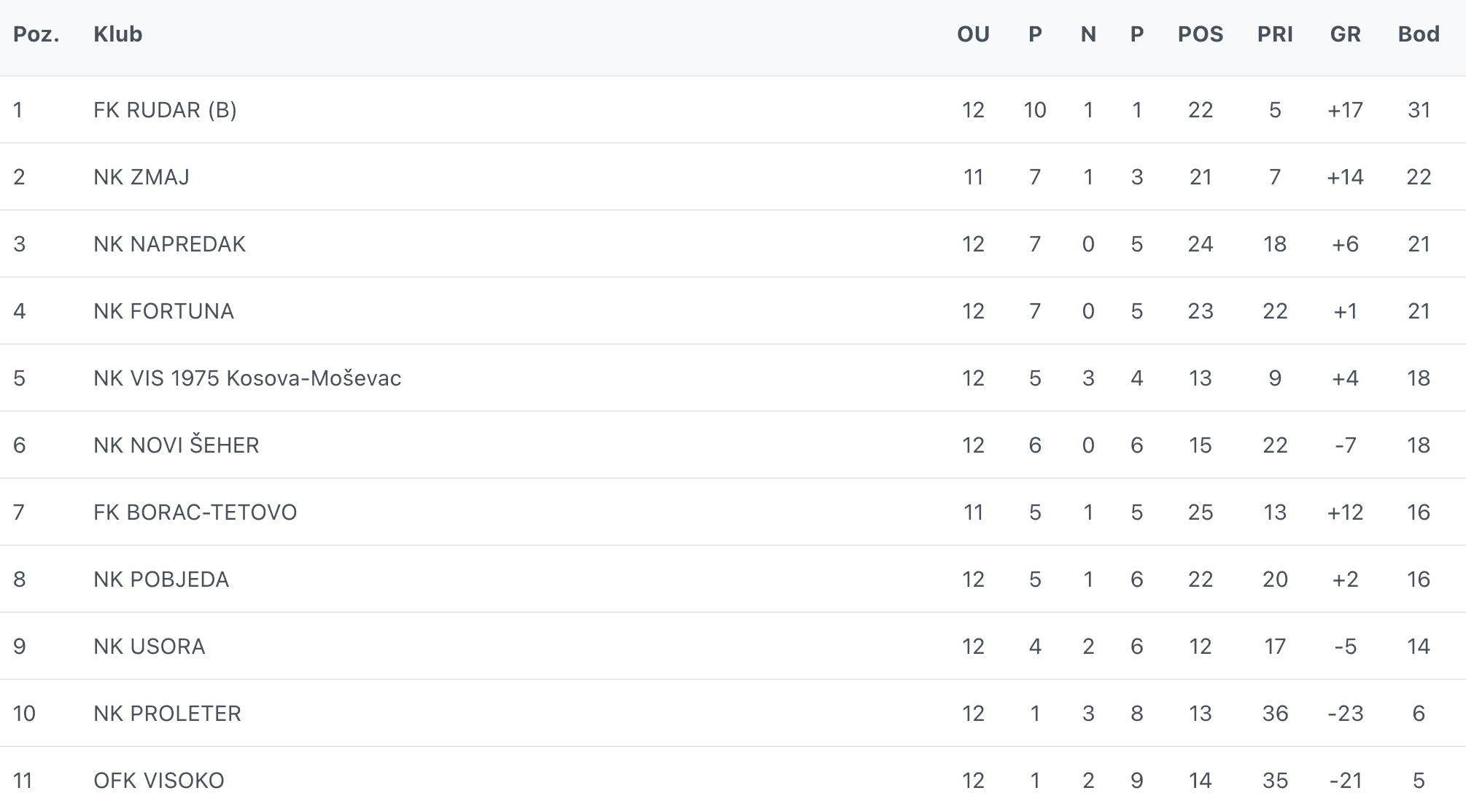Open the NK POBJEDA club entry
Screen dimensions: 1466x812
point(161,579)
